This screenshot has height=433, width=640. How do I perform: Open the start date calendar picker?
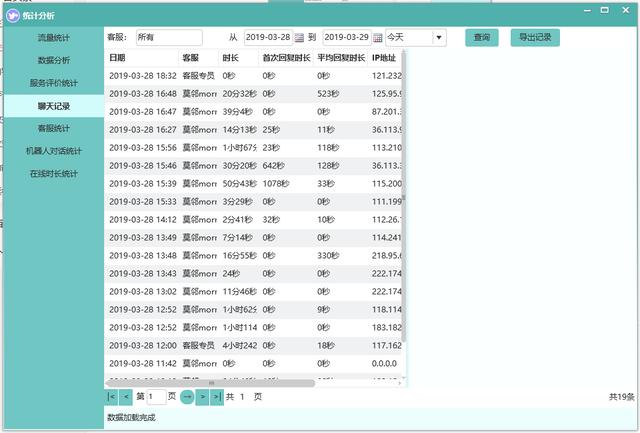tap(299, 38)
